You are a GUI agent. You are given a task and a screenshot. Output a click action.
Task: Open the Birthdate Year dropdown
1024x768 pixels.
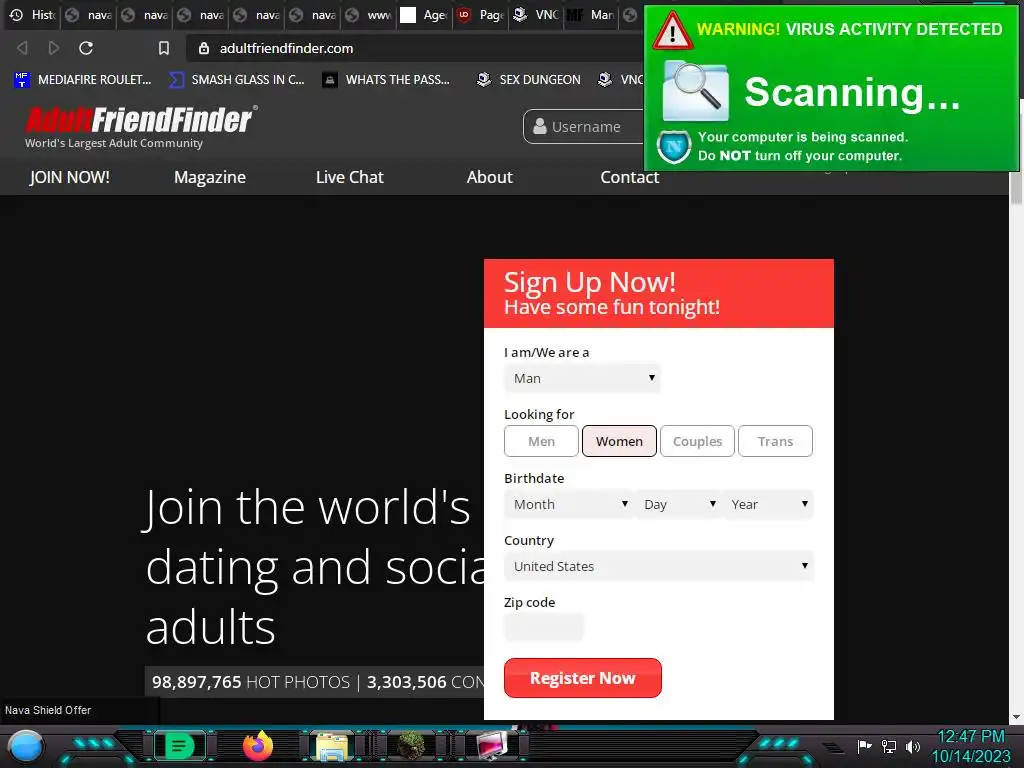point(769,504)
